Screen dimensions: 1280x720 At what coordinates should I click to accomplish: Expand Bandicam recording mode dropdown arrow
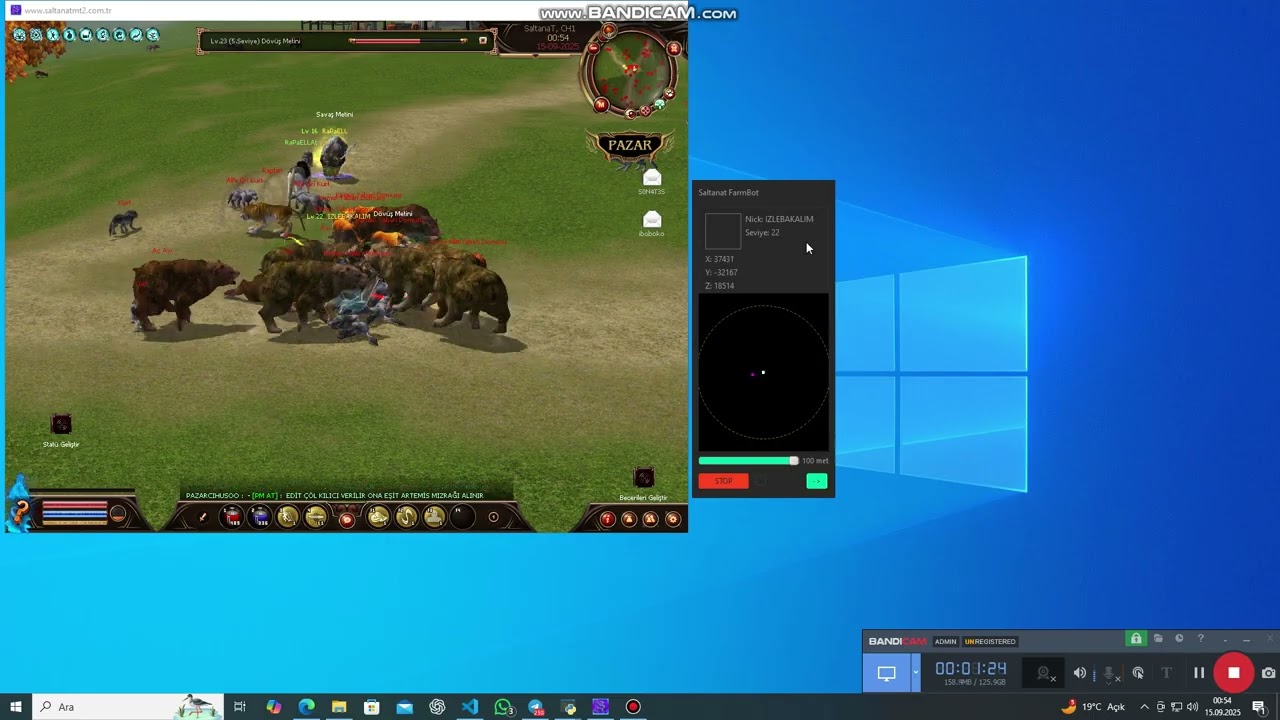[x=915, y=673]
